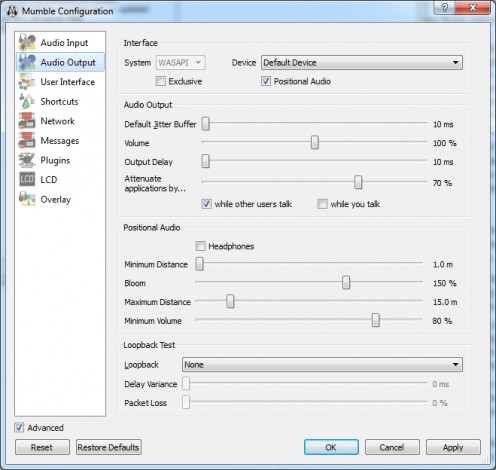Click the Audio Input headset icon
This screenshot has width=496, height=470.
point(27,42)
